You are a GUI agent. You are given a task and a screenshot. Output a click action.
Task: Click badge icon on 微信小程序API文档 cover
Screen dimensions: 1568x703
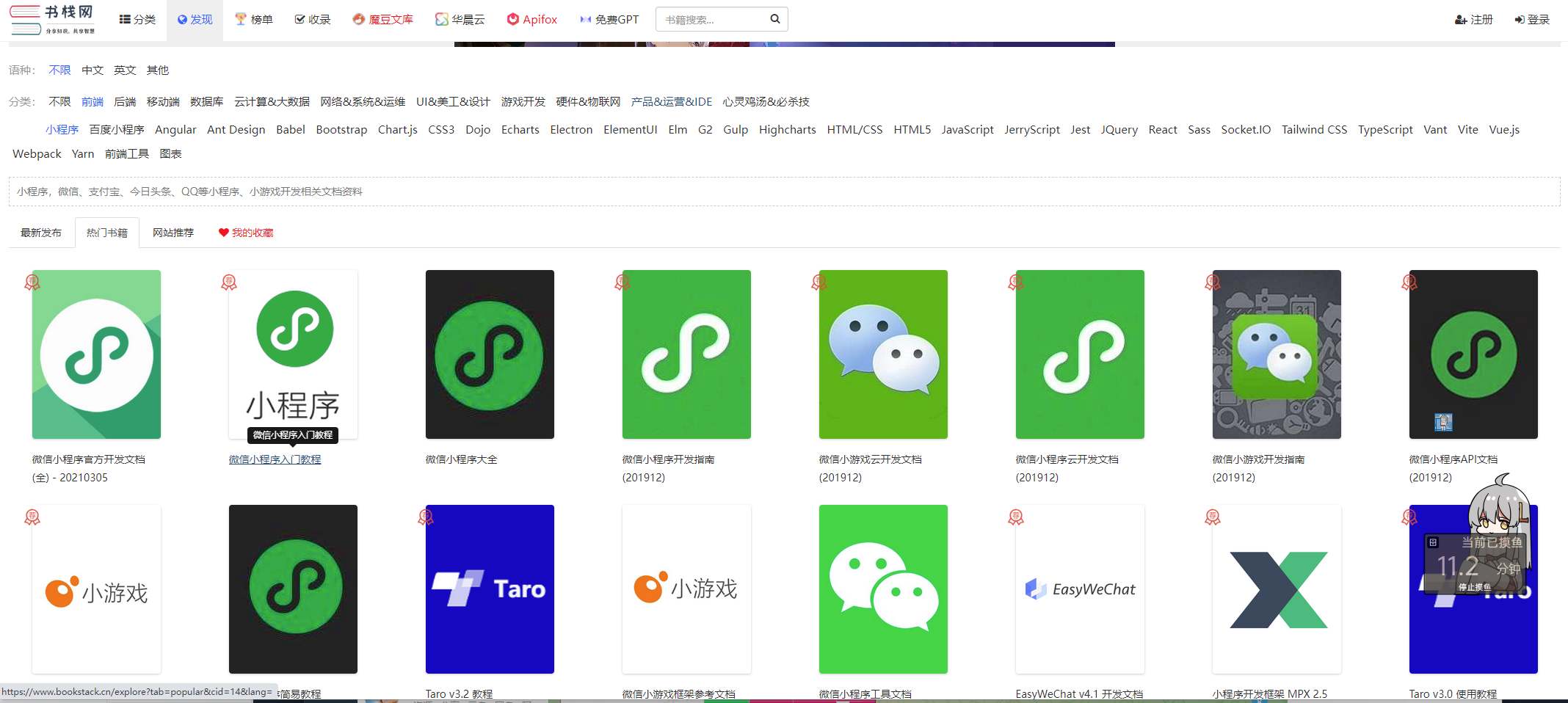pyautogui.click(x=1409, y=283)
